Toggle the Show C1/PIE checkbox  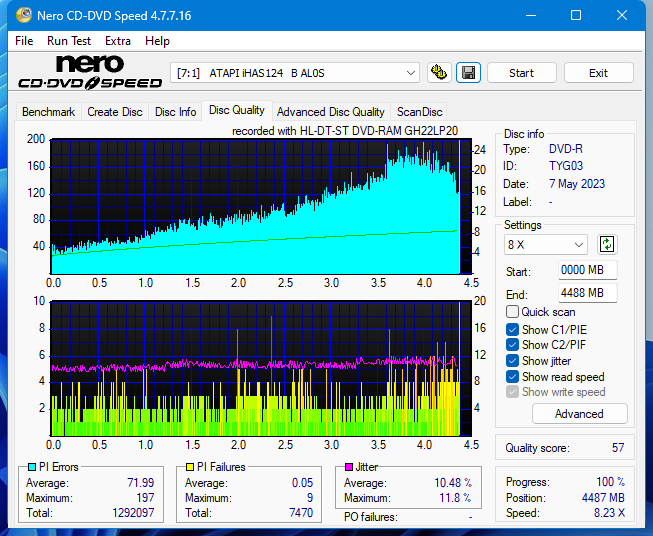pyautogui.click(x=513, y=329)
